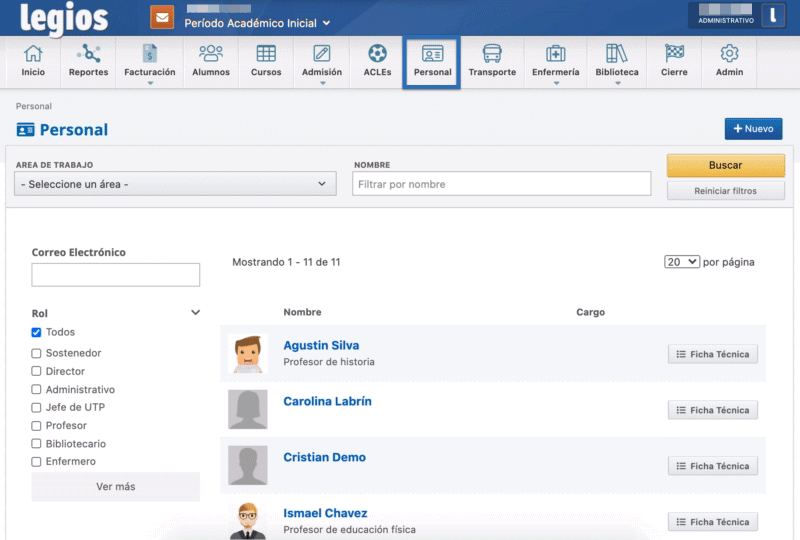
Task: Check the Profesor role checkbox
Action: 37,426
